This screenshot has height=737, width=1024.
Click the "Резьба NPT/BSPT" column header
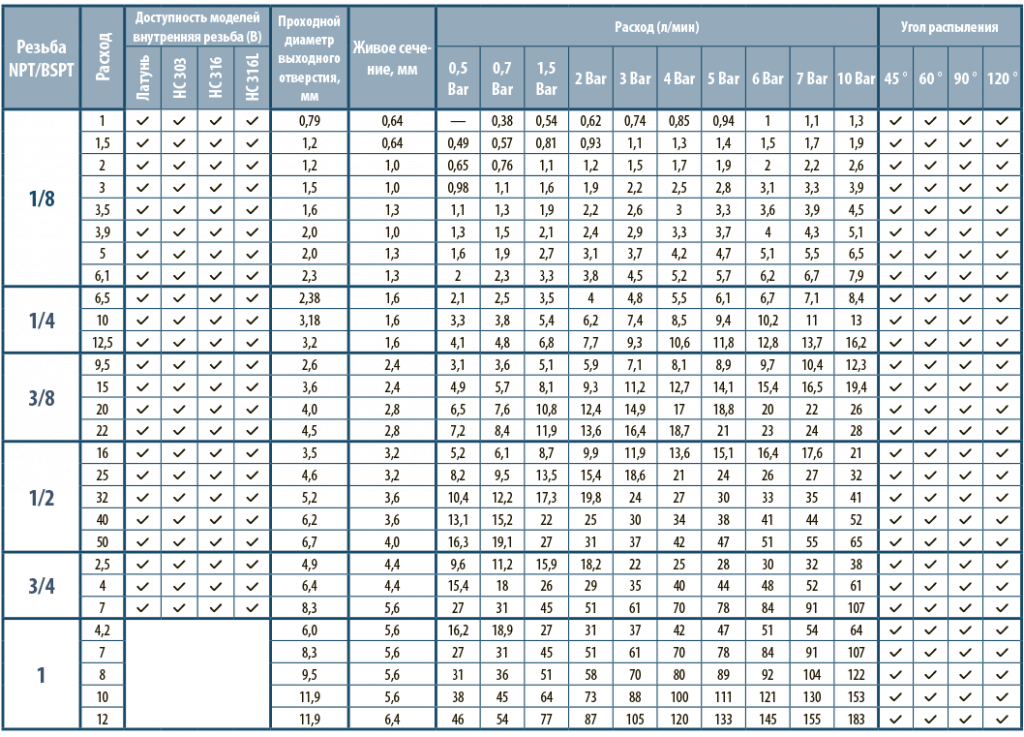(41, 58)
